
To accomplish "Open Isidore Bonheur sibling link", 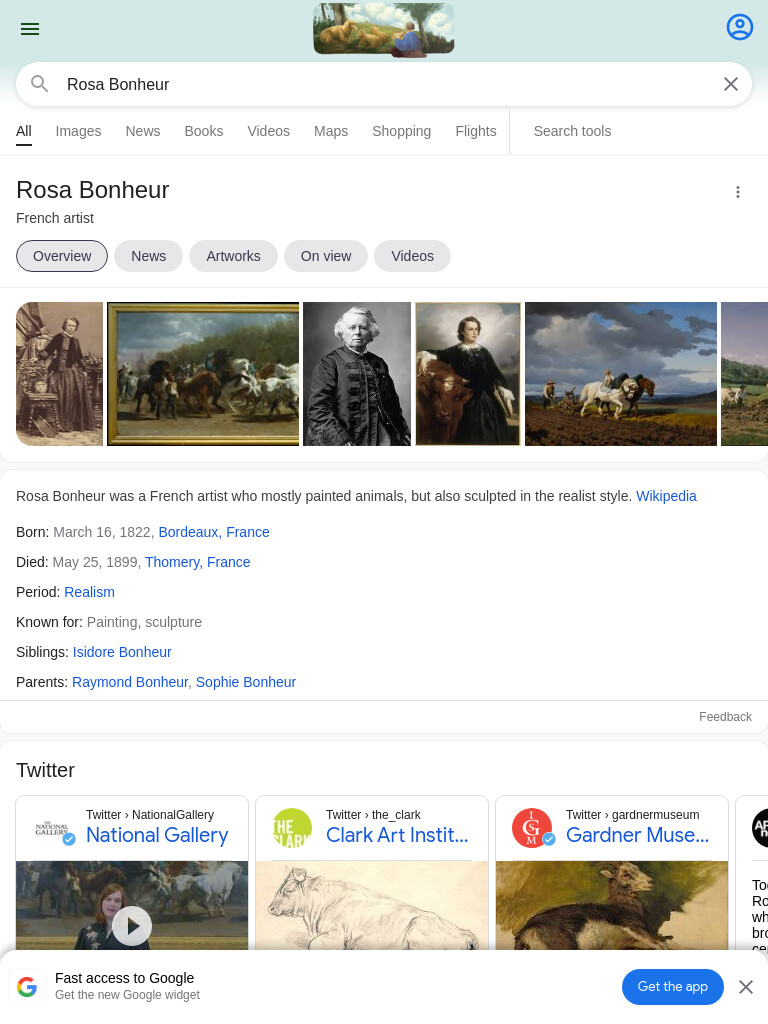I will [122, 652].
